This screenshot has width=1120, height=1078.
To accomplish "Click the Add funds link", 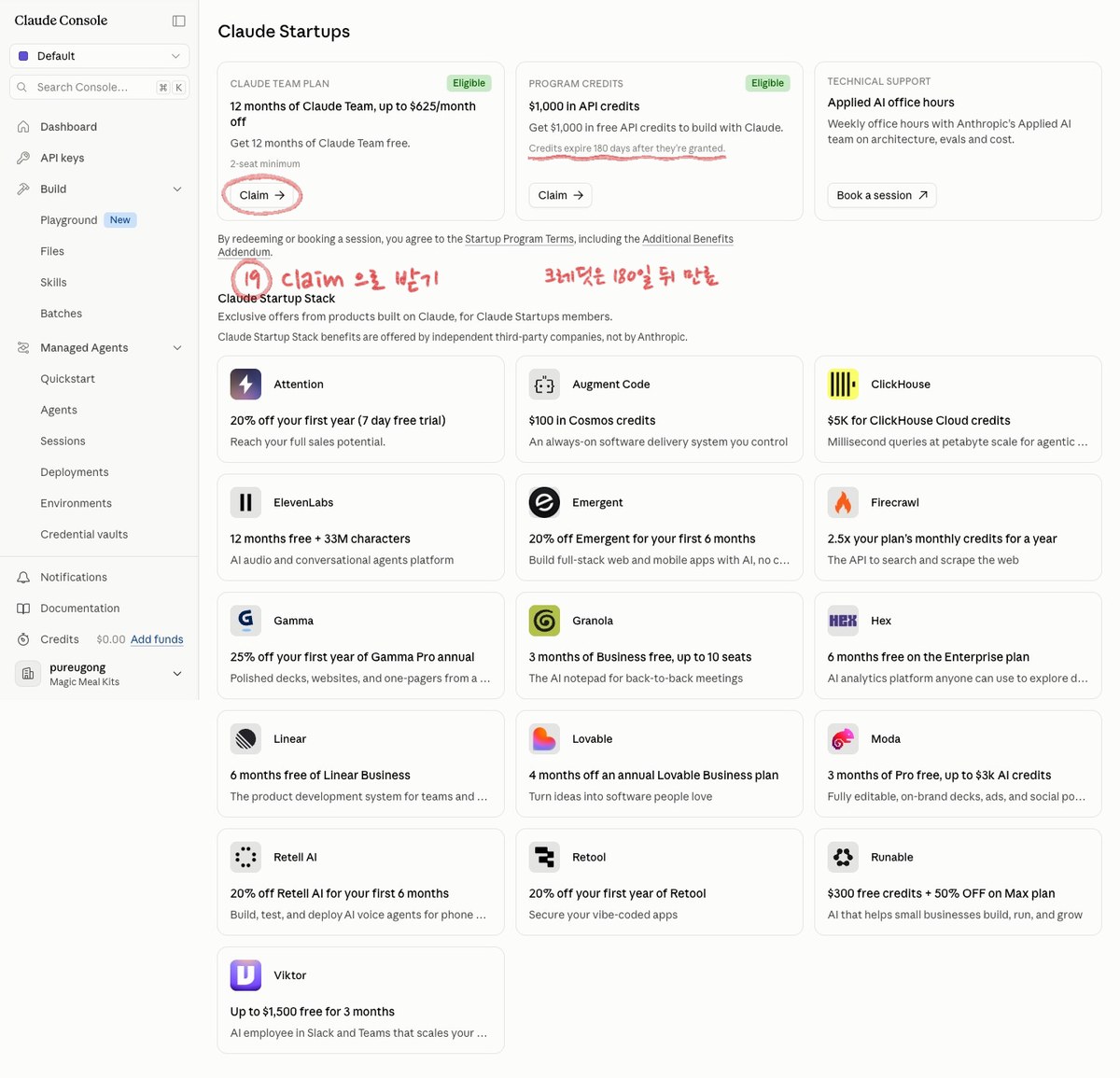I will (x=157, y=639).
